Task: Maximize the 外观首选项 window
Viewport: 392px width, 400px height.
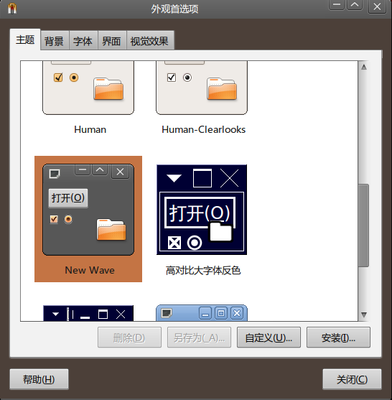Action: pyautogui.click(x=355, y=5)
